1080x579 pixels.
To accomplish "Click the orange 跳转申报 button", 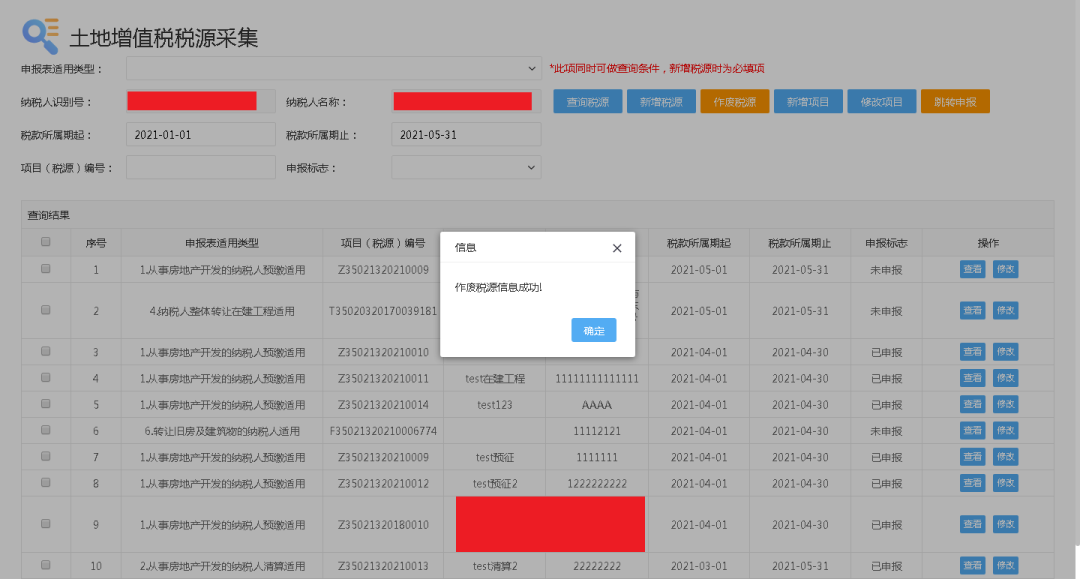I will 955,101.
